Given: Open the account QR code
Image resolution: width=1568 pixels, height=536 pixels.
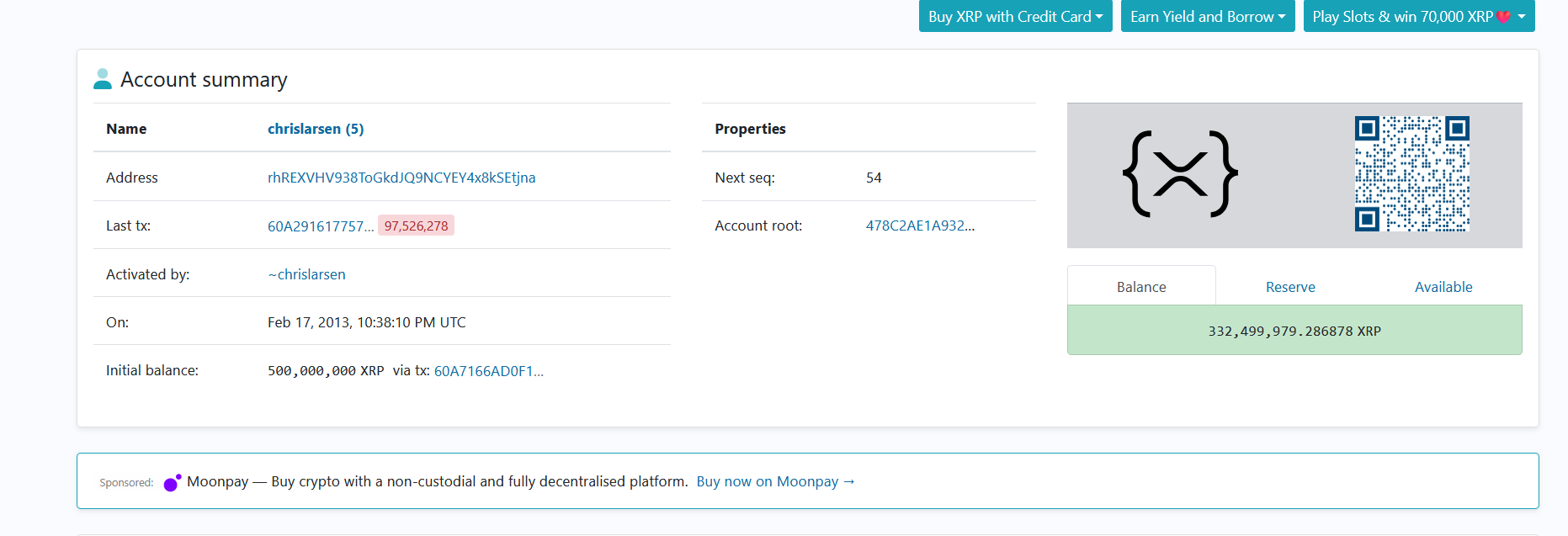Looking at the screenshot, I should [1411, 174].
